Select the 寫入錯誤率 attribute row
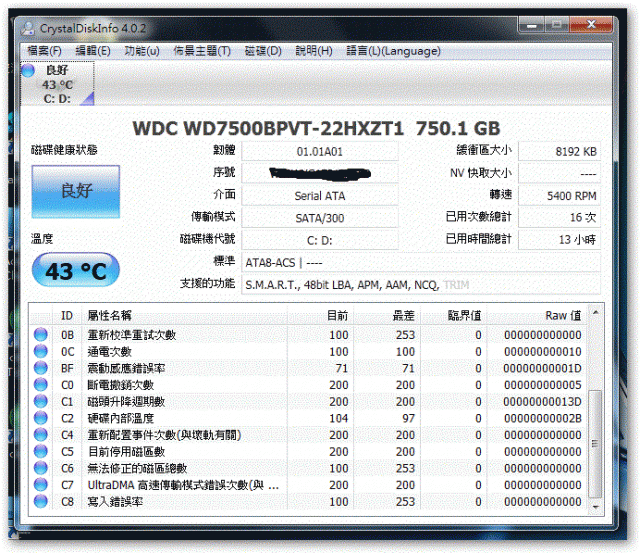This screenshot has height=553, width=640. coord(308,502)
